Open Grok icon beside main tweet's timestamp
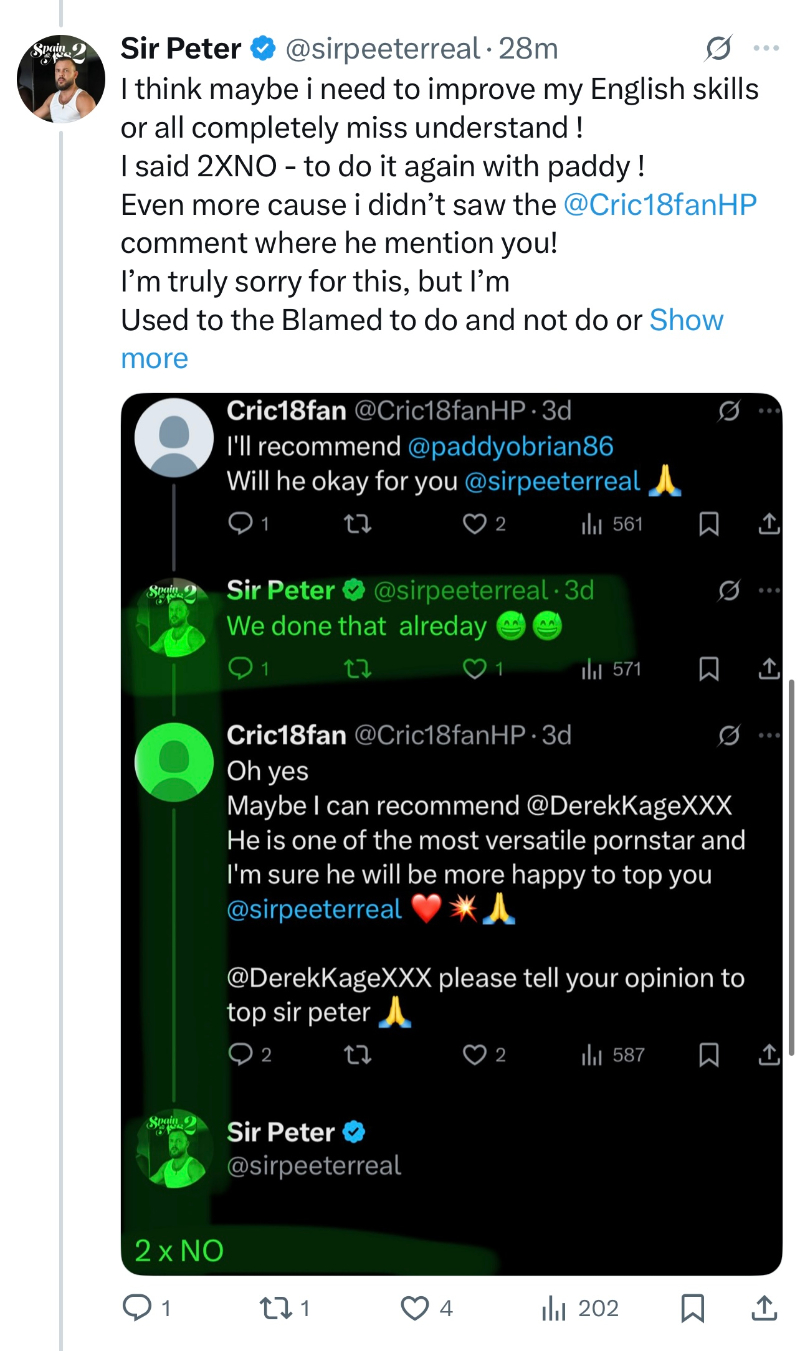Screen dimensions: 800x1351 click(717, 48)
